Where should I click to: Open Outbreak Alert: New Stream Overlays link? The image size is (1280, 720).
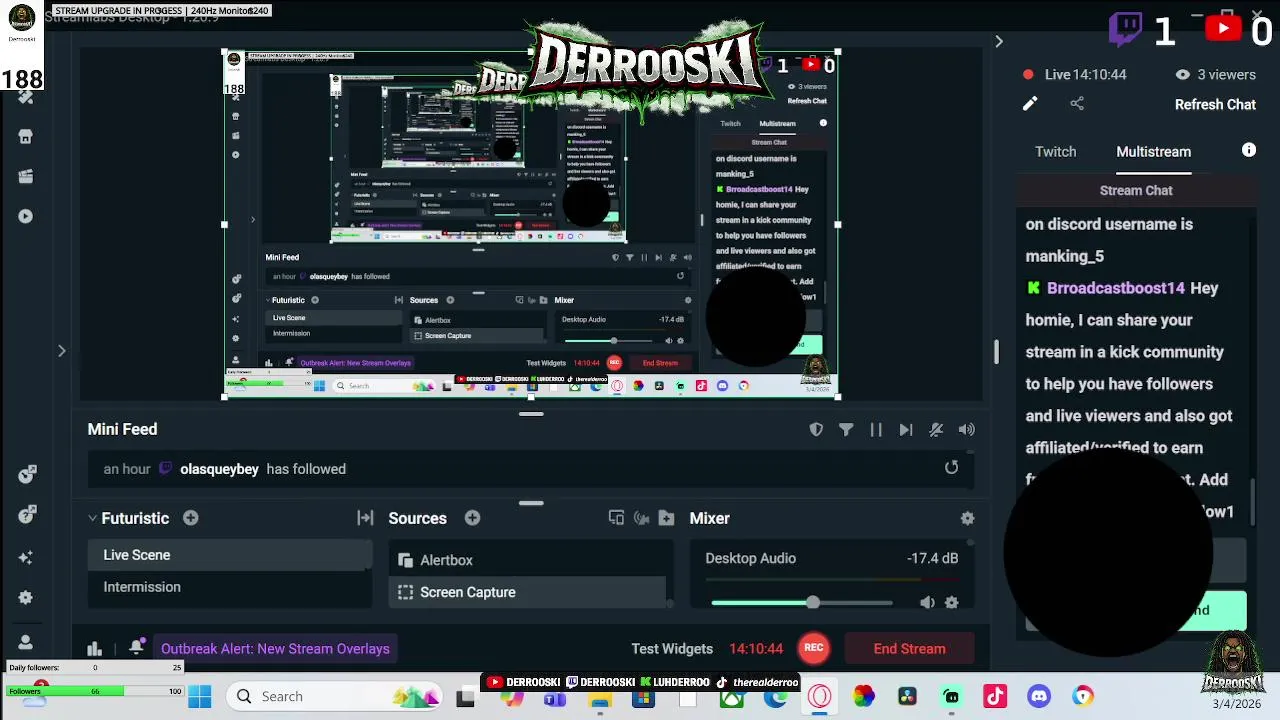click(x=275, y=649)
